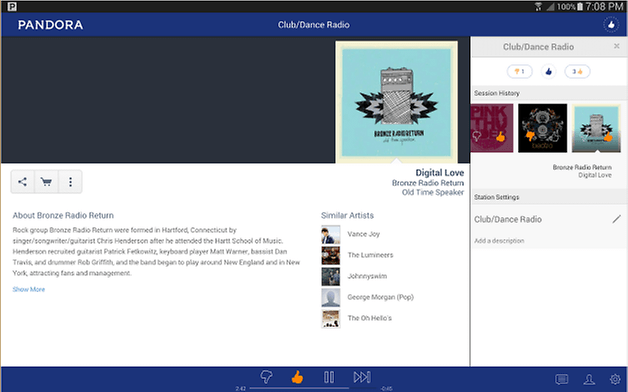Add a description to the station
628x392 pixels.
tap(499, 241)
